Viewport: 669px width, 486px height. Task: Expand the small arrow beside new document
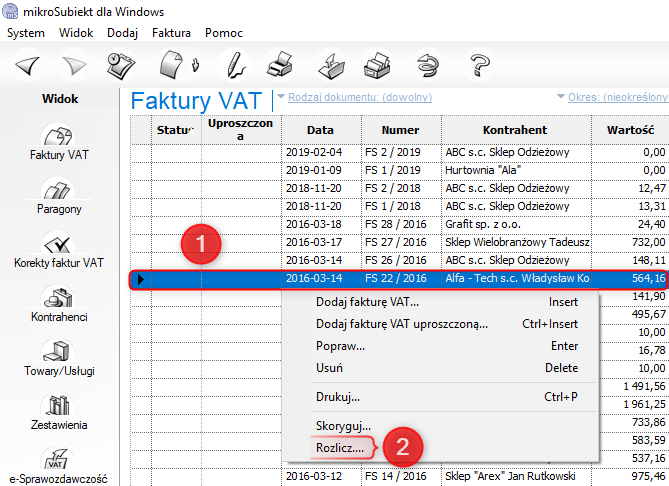tap(195, 65)
